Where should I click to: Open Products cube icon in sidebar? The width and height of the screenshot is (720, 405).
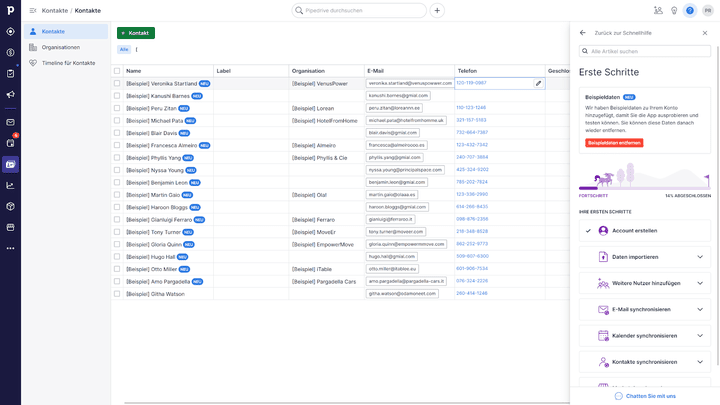pos(10,206)
